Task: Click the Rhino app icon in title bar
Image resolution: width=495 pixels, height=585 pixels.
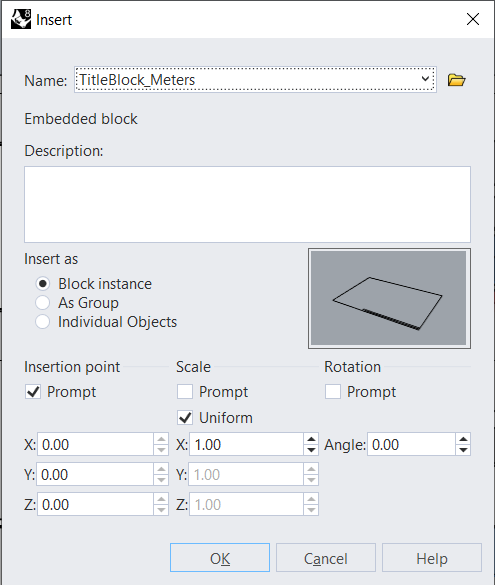Action: [x=21, y=19]
